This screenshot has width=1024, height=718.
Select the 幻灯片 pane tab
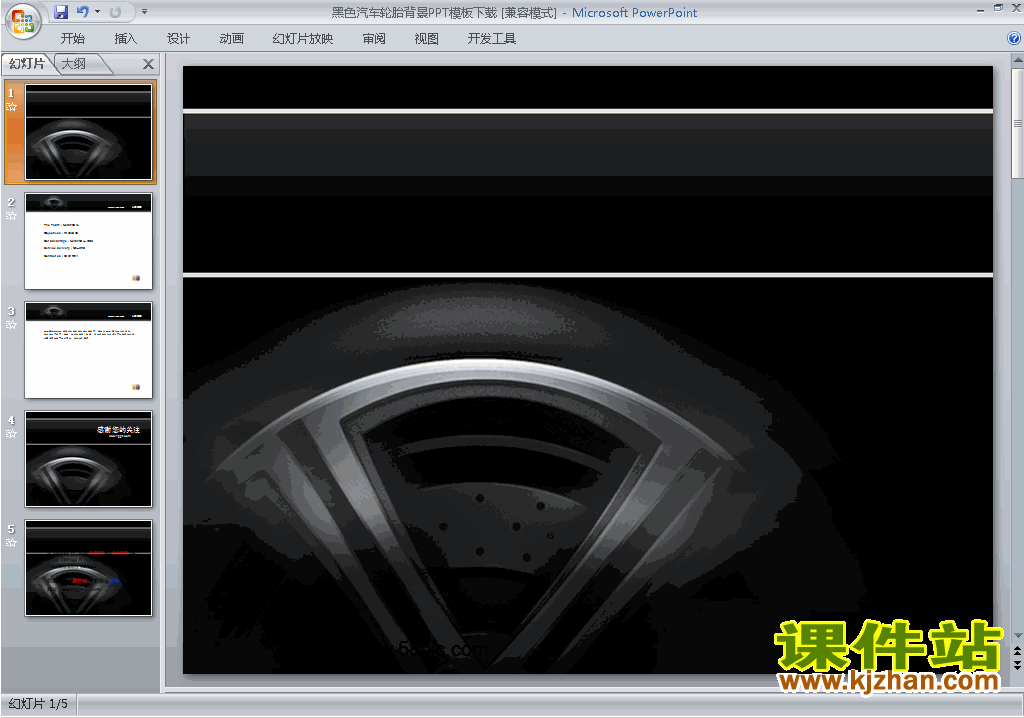[x=27, y=63]
